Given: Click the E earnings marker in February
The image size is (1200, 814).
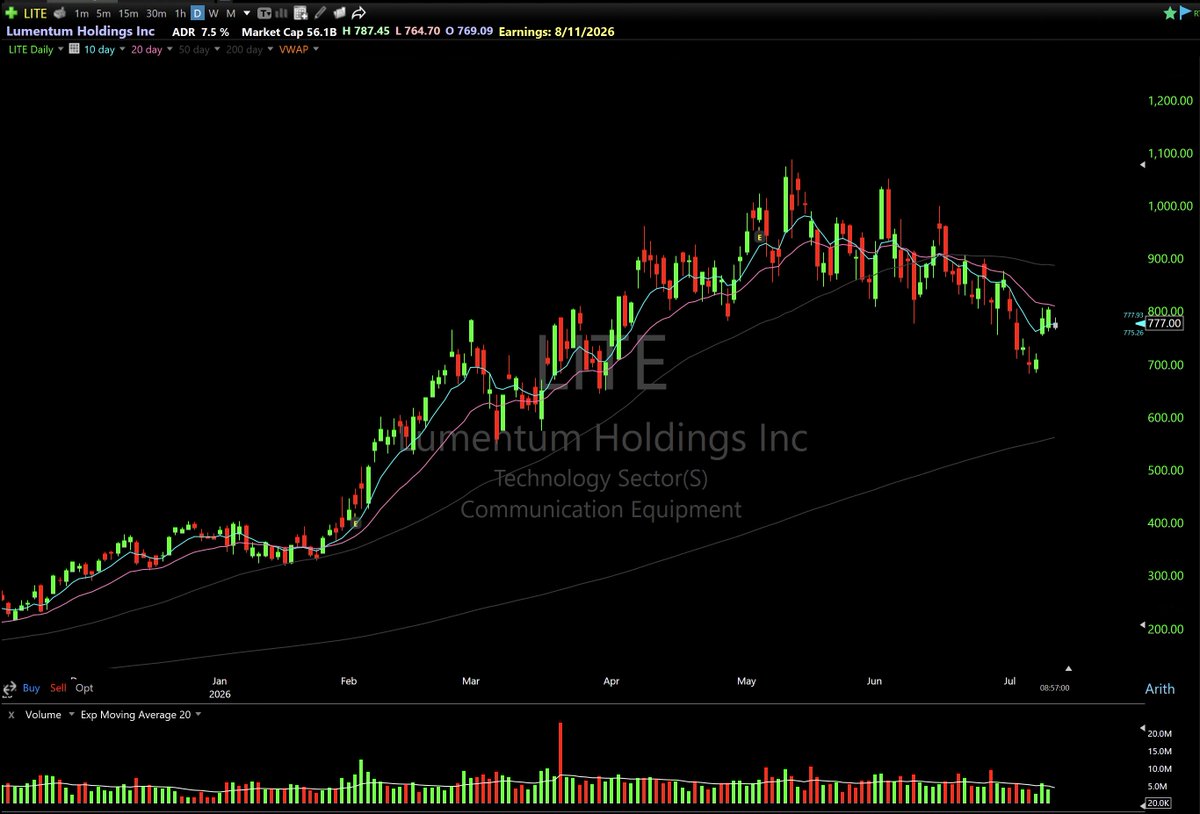Looking at the screenshot, I should coord(355,522).
